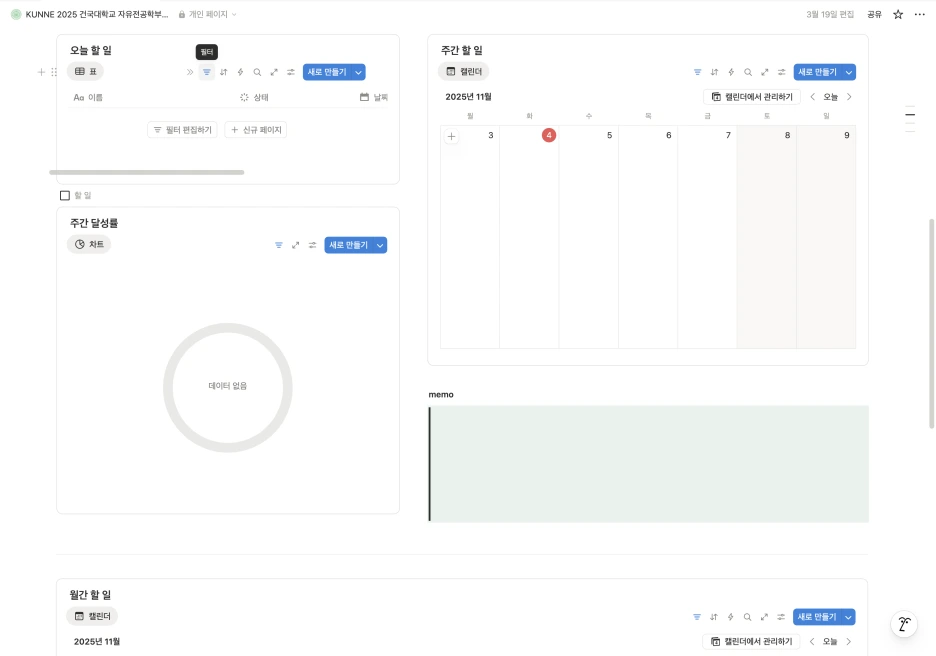Screen dimensions: 936x656
Task: Click the 상태 column header
Action: 254,97
